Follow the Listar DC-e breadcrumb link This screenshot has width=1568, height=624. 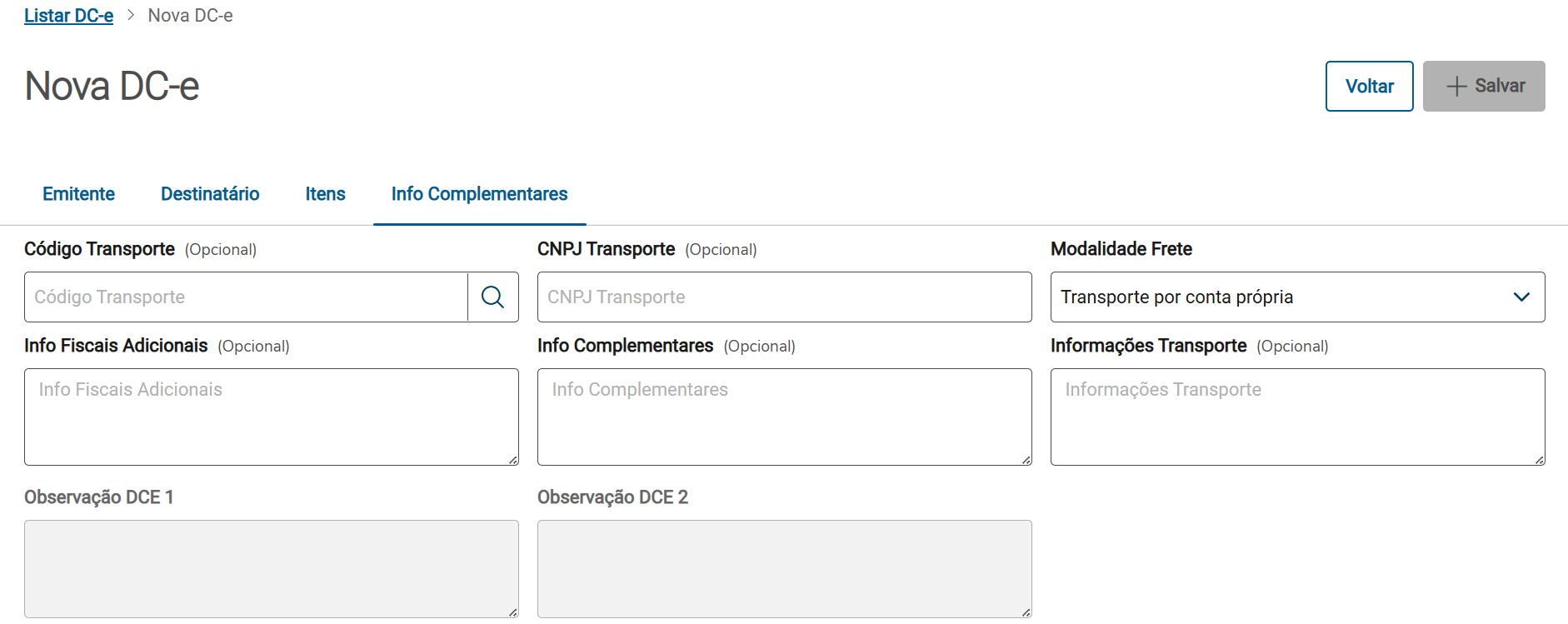68,16
